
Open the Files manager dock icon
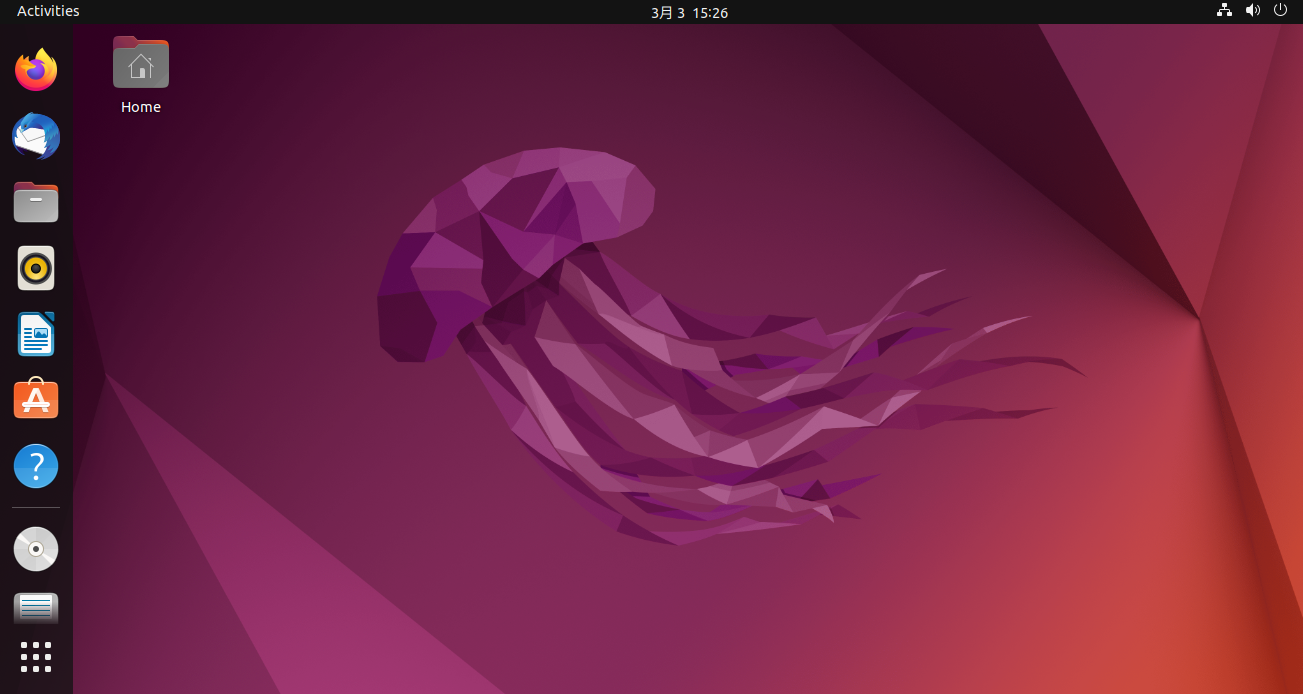point(36,202)
